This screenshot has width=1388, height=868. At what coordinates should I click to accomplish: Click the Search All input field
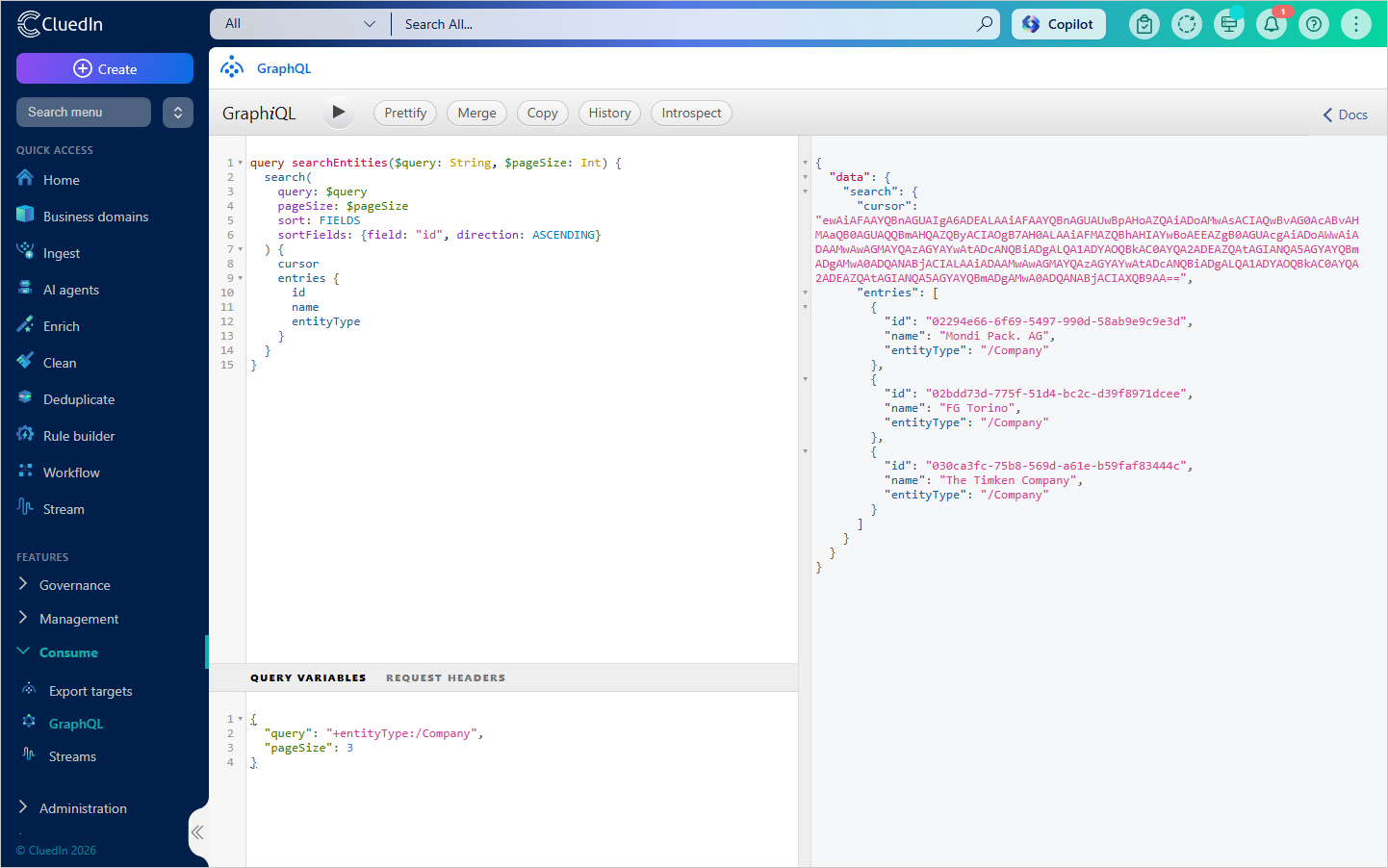tap(683, 24)
